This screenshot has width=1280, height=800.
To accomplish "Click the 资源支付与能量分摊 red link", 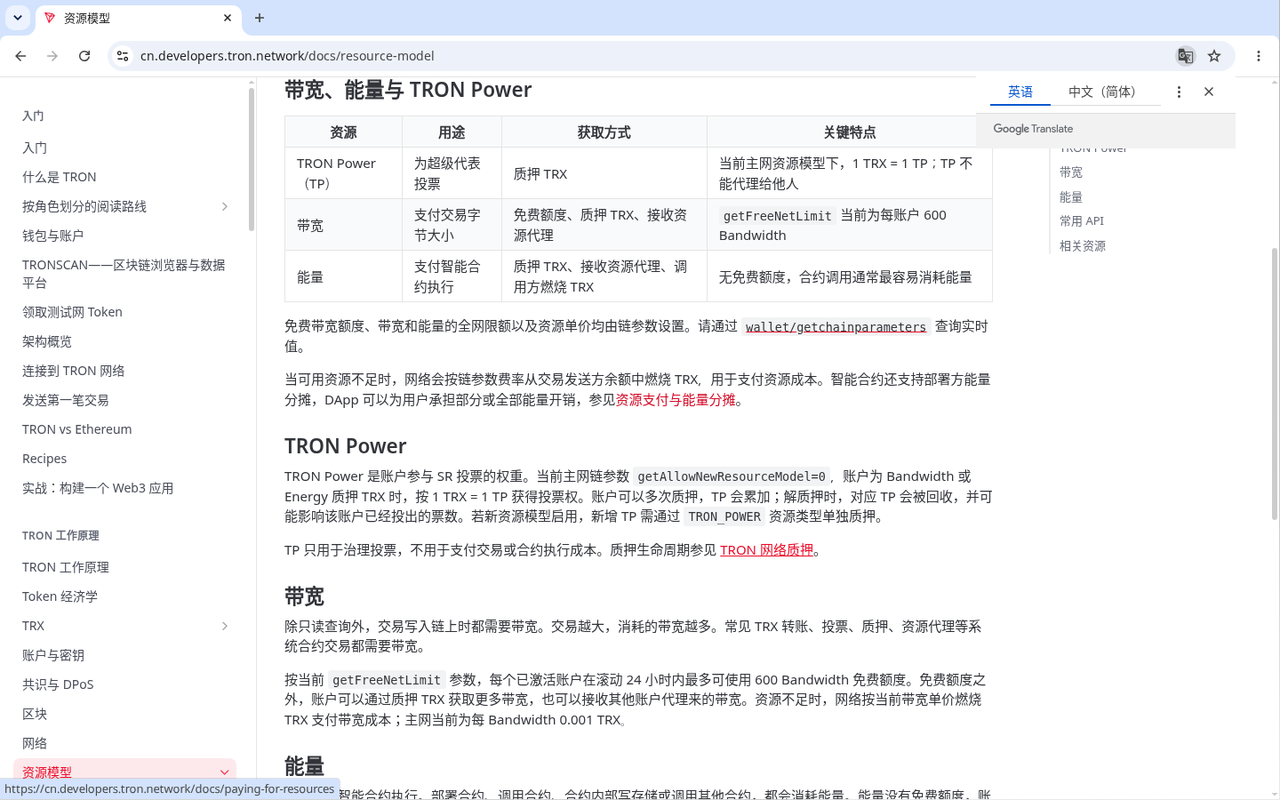I will coord(675,400).
